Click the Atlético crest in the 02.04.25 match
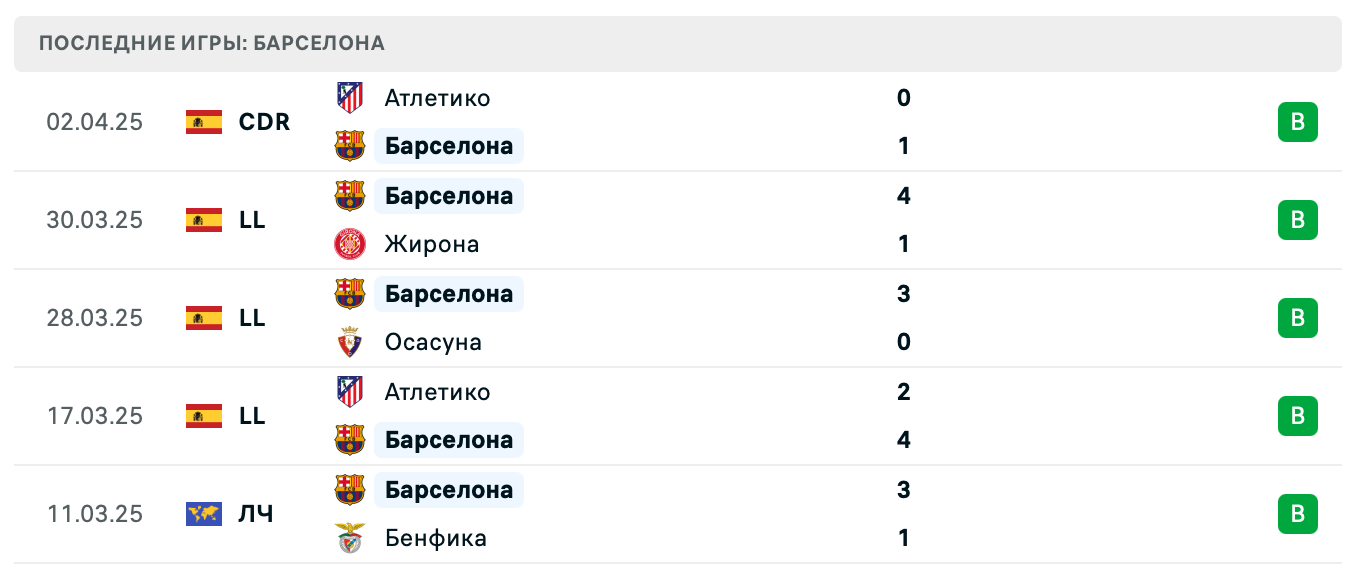The height and width of the screenshot is (578, 1358). point(350,98)
